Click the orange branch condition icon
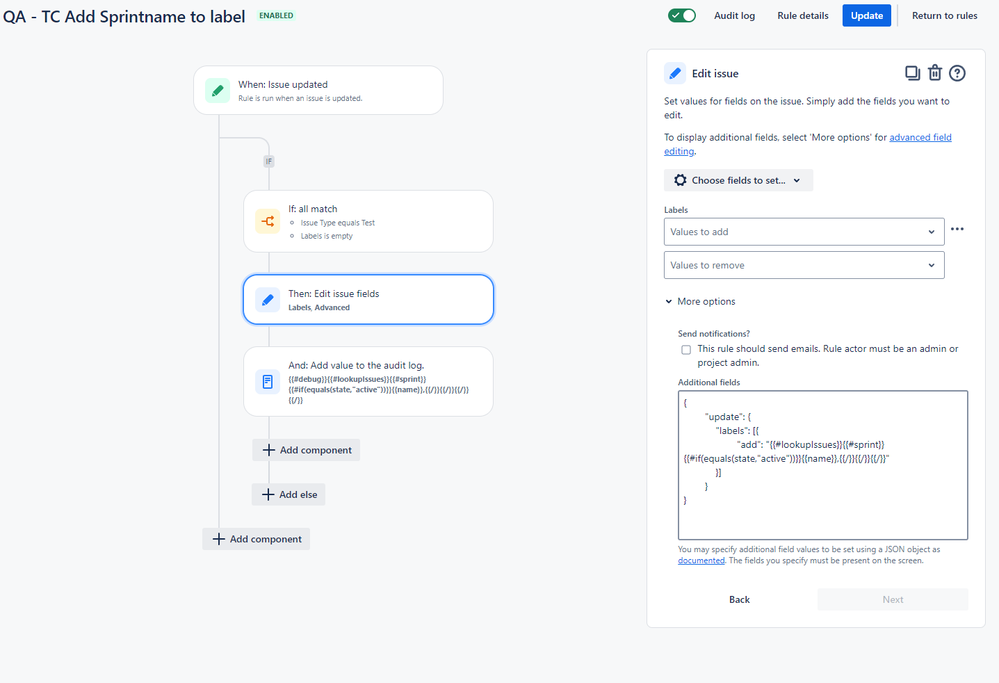The height and width of the screenshot is (683, 999). coord(268,221)
